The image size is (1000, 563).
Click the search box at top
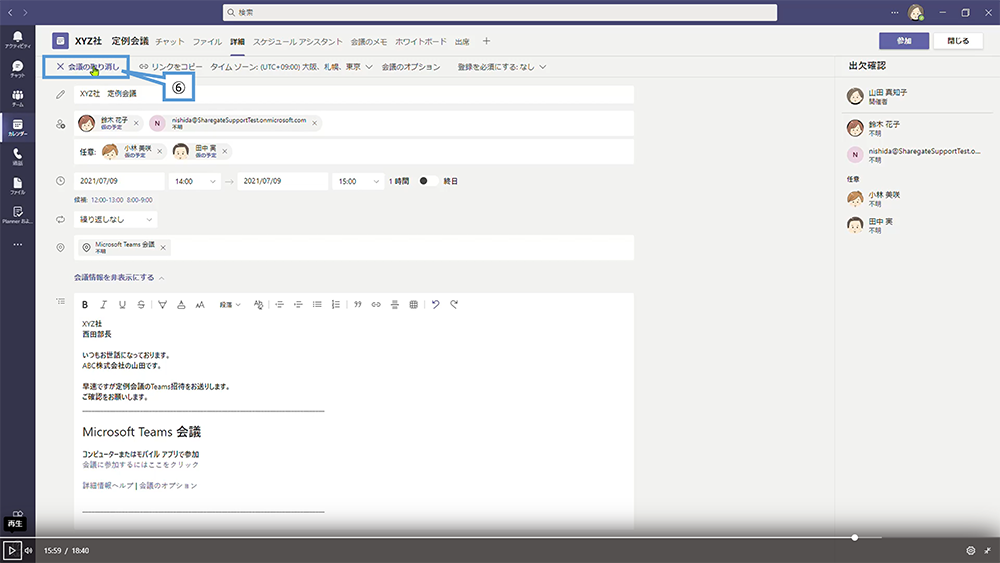500,12
